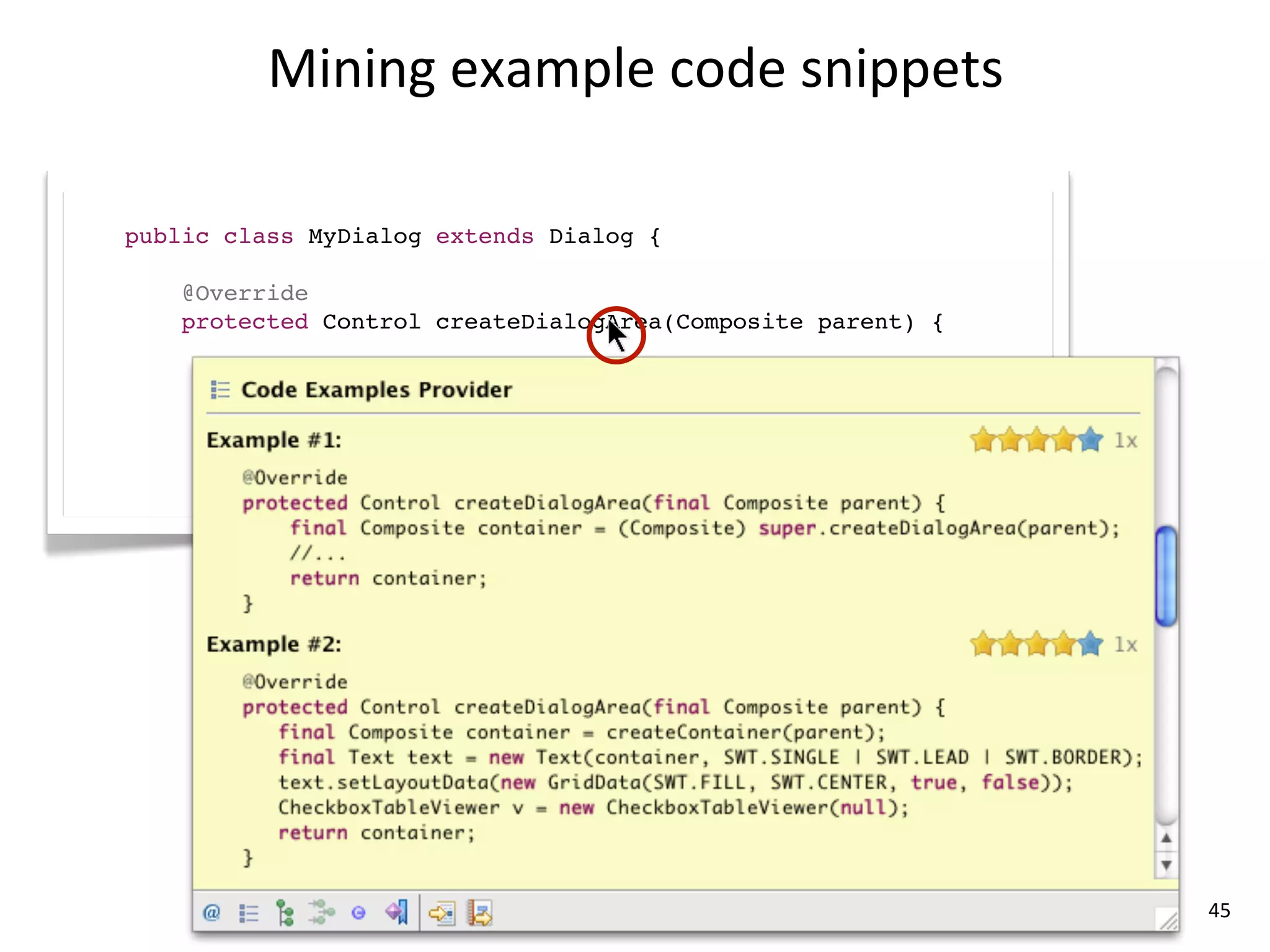The height and width of the screenshot is (952, 1270).
Task: Open the green call tree provider icon
Action: 285,912
